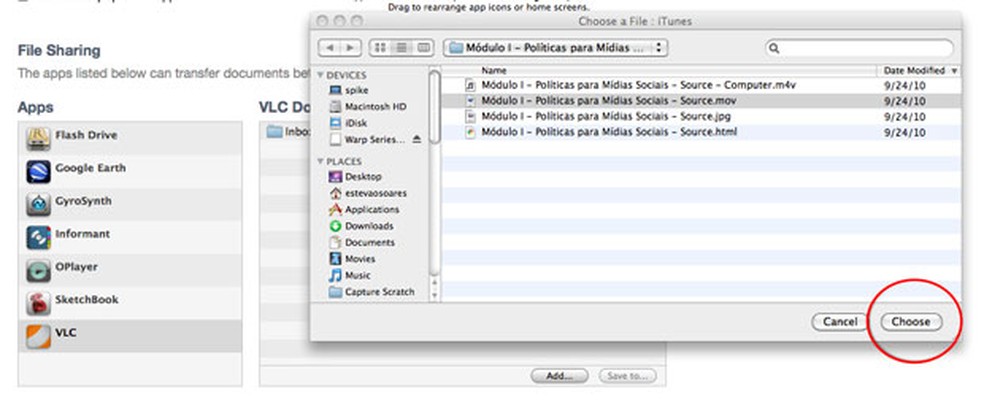Eject the Warp Series volume

(x=417, y=139)
